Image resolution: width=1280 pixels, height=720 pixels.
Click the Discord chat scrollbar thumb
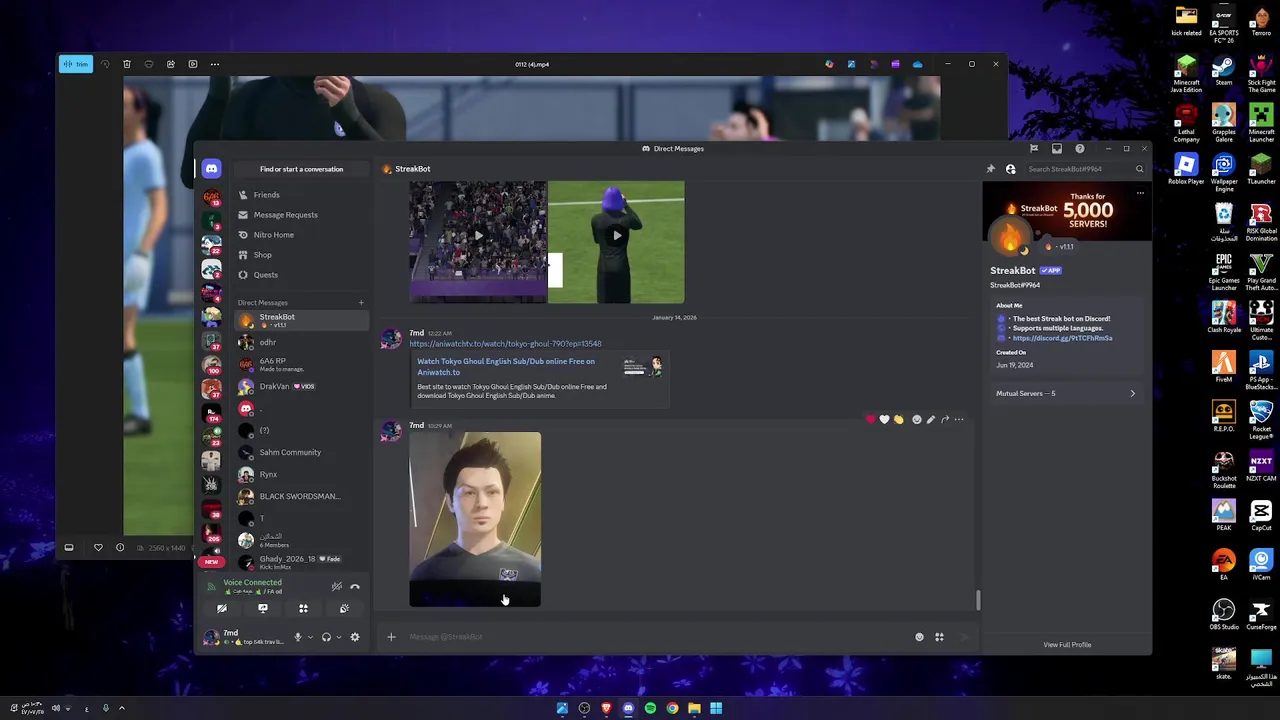coord(978,600)
